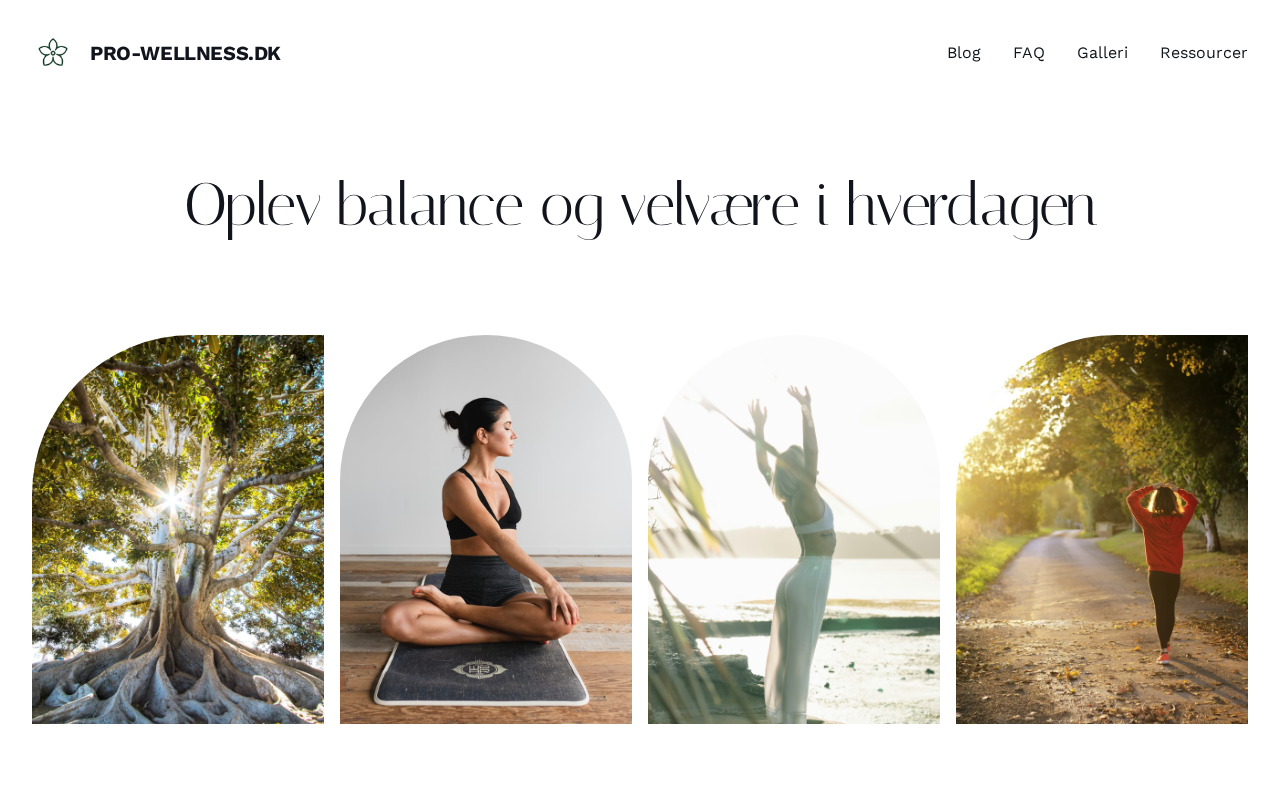
Task: Click the flower logo icon
Action: point(53,53)
